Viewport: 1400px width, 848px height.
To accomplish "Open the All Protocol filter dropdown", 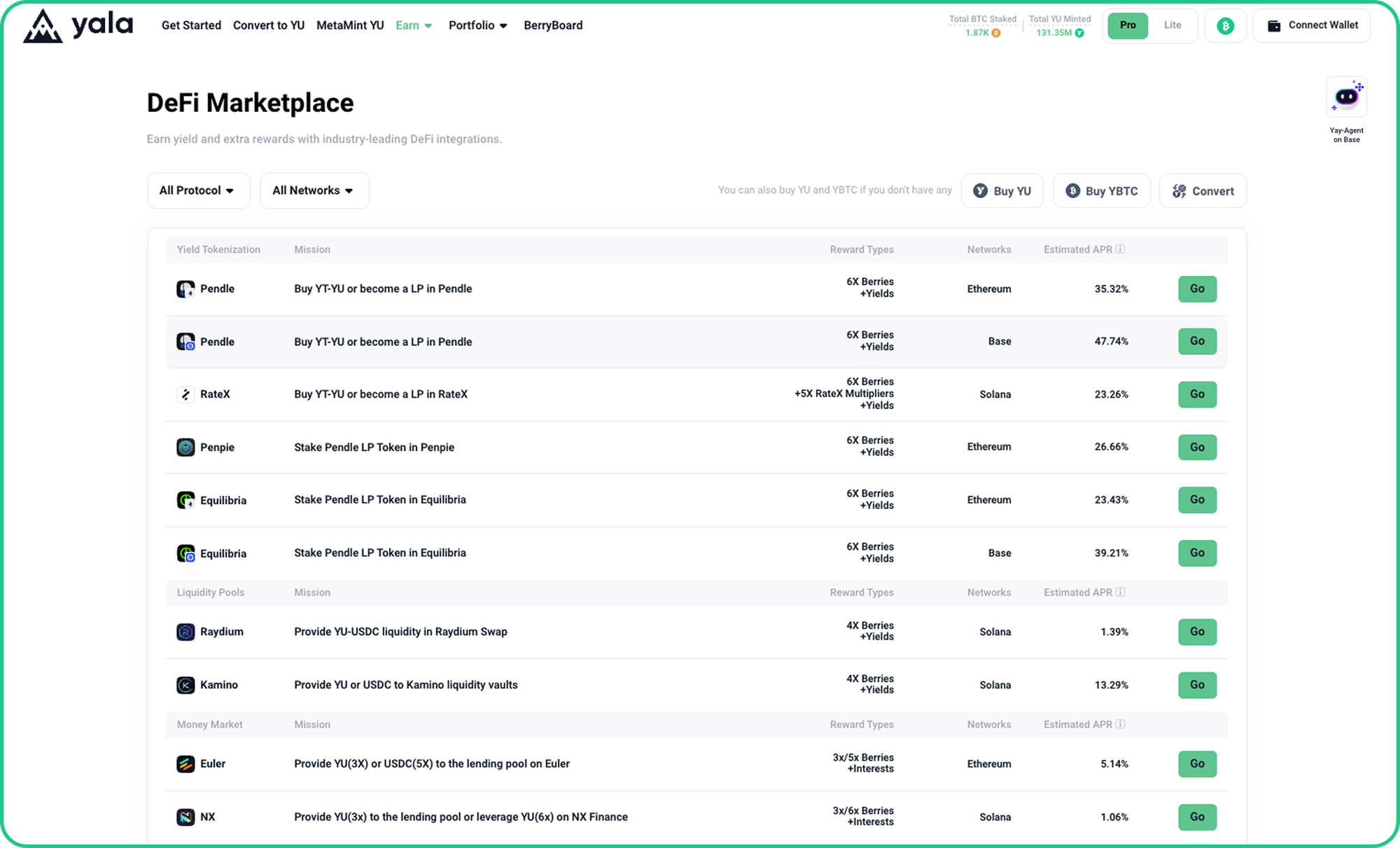I will click(198, 190).
